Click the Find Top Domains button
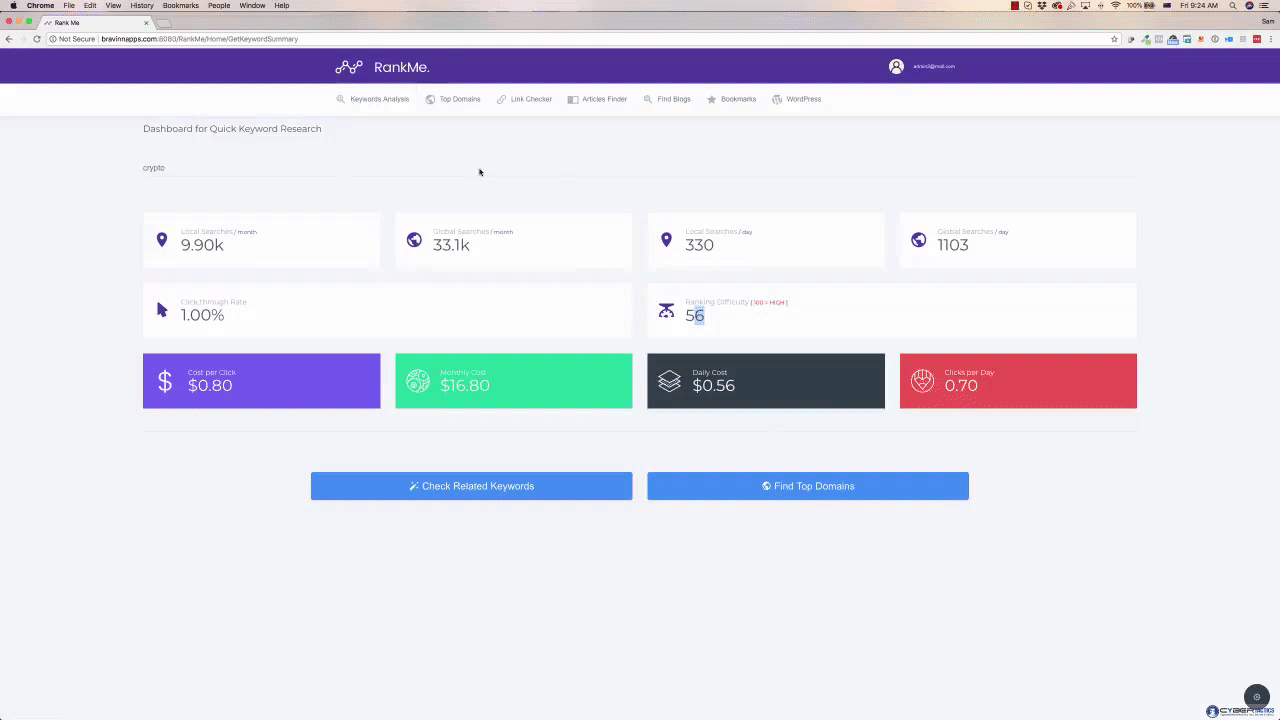 pos(808,486)
